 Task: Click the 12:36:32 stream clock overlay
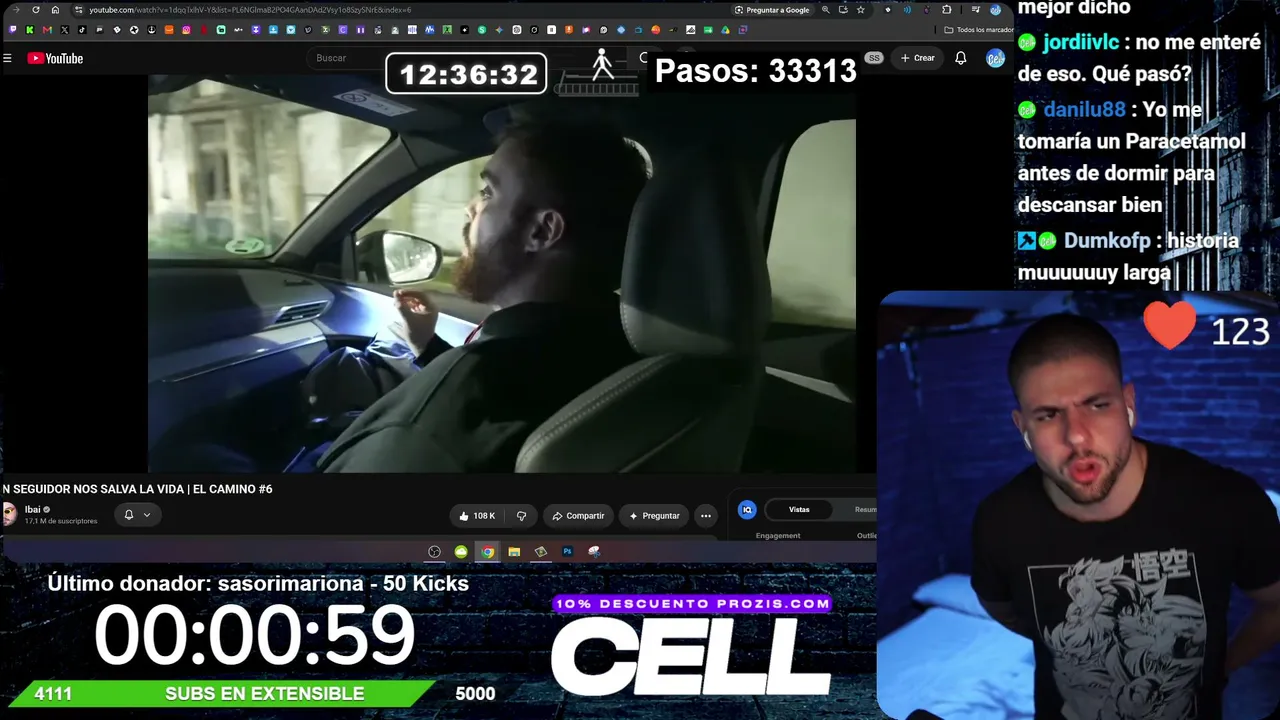466,74
